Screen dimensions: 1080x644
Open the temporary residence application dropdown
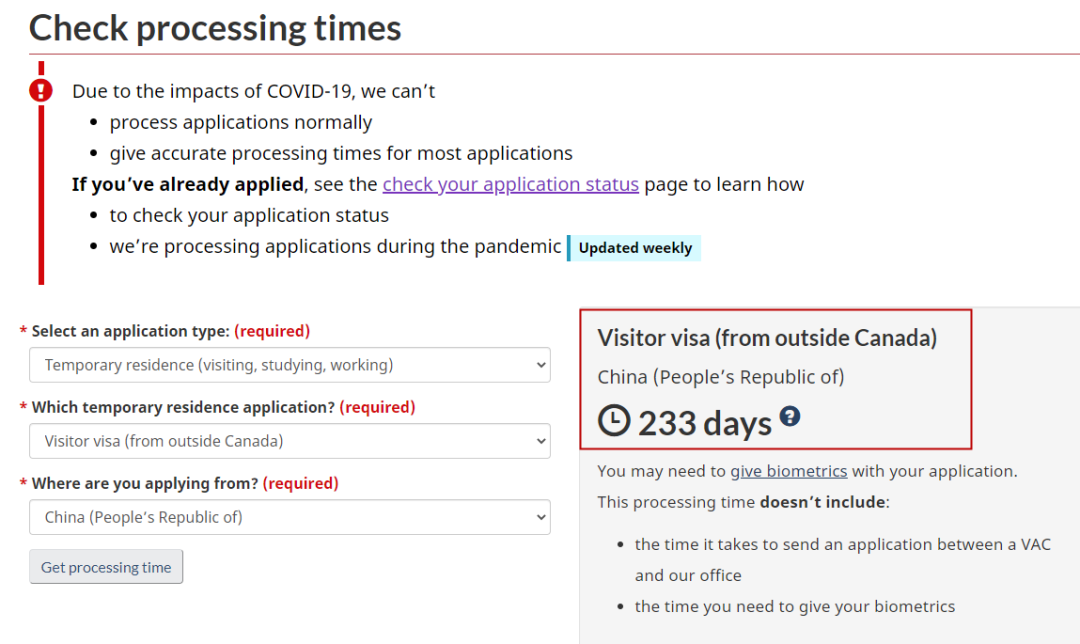290,441
